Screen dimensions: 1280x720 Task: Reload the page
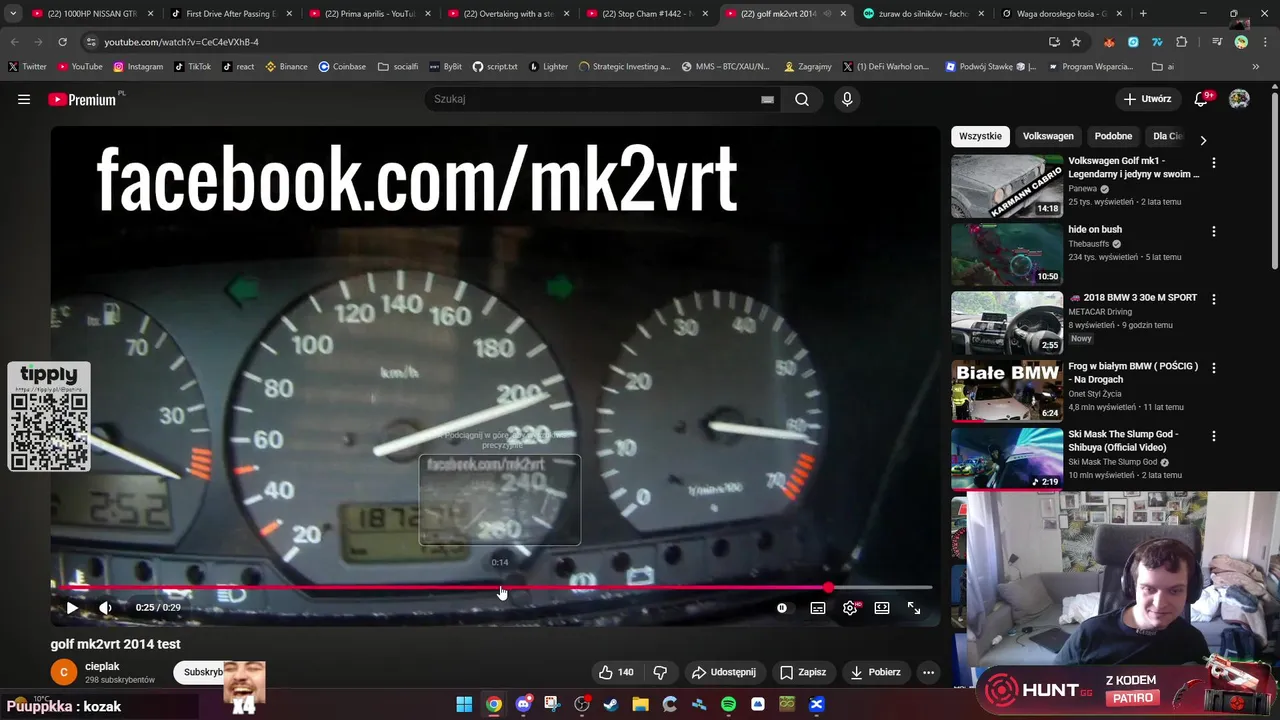[62, 42]
